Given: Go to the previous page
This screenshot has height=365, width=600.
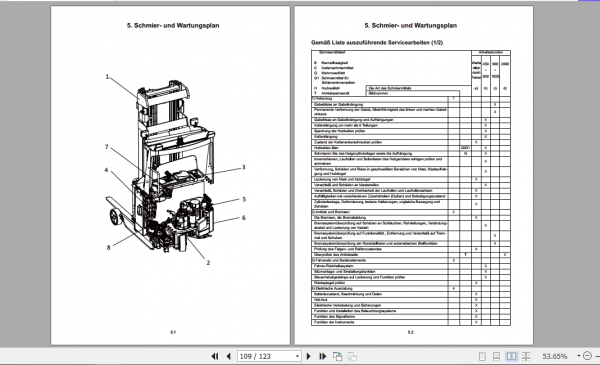Looking at the screenshot, I should [x=228, y=356].
